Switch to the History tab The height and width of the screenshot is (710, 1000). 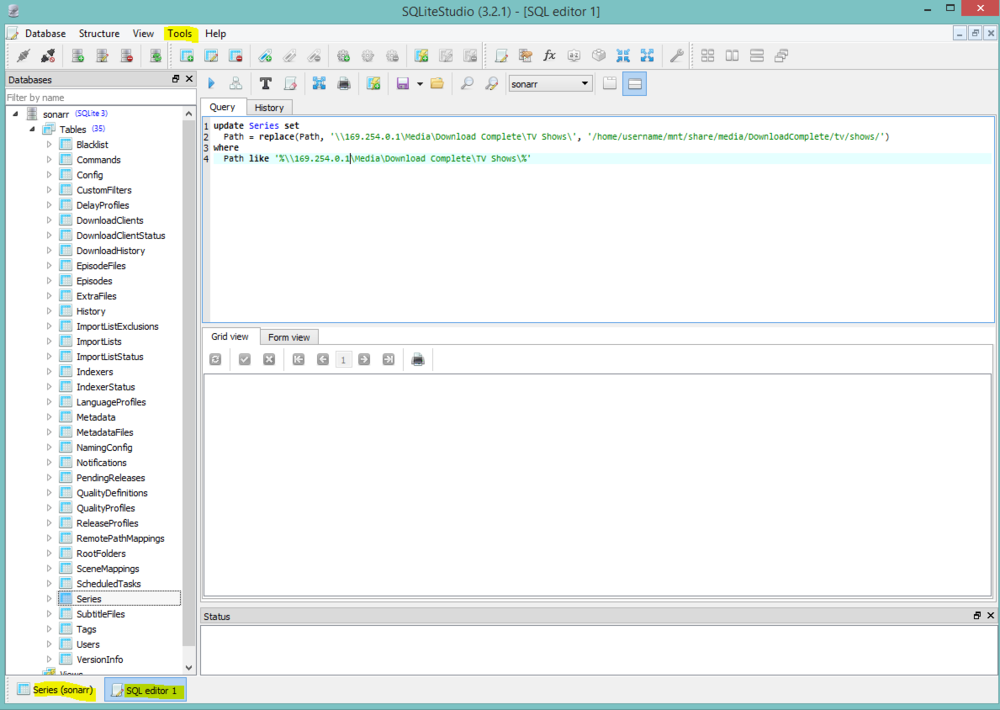pos(269,107)
